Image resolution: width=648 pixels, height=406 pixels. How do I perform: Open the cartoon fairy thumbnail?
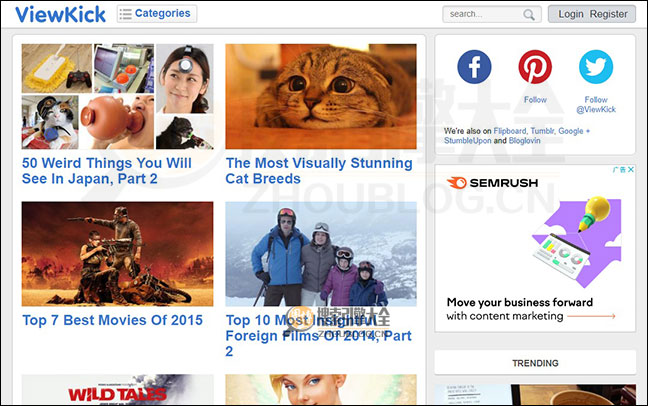coord(321,389)
